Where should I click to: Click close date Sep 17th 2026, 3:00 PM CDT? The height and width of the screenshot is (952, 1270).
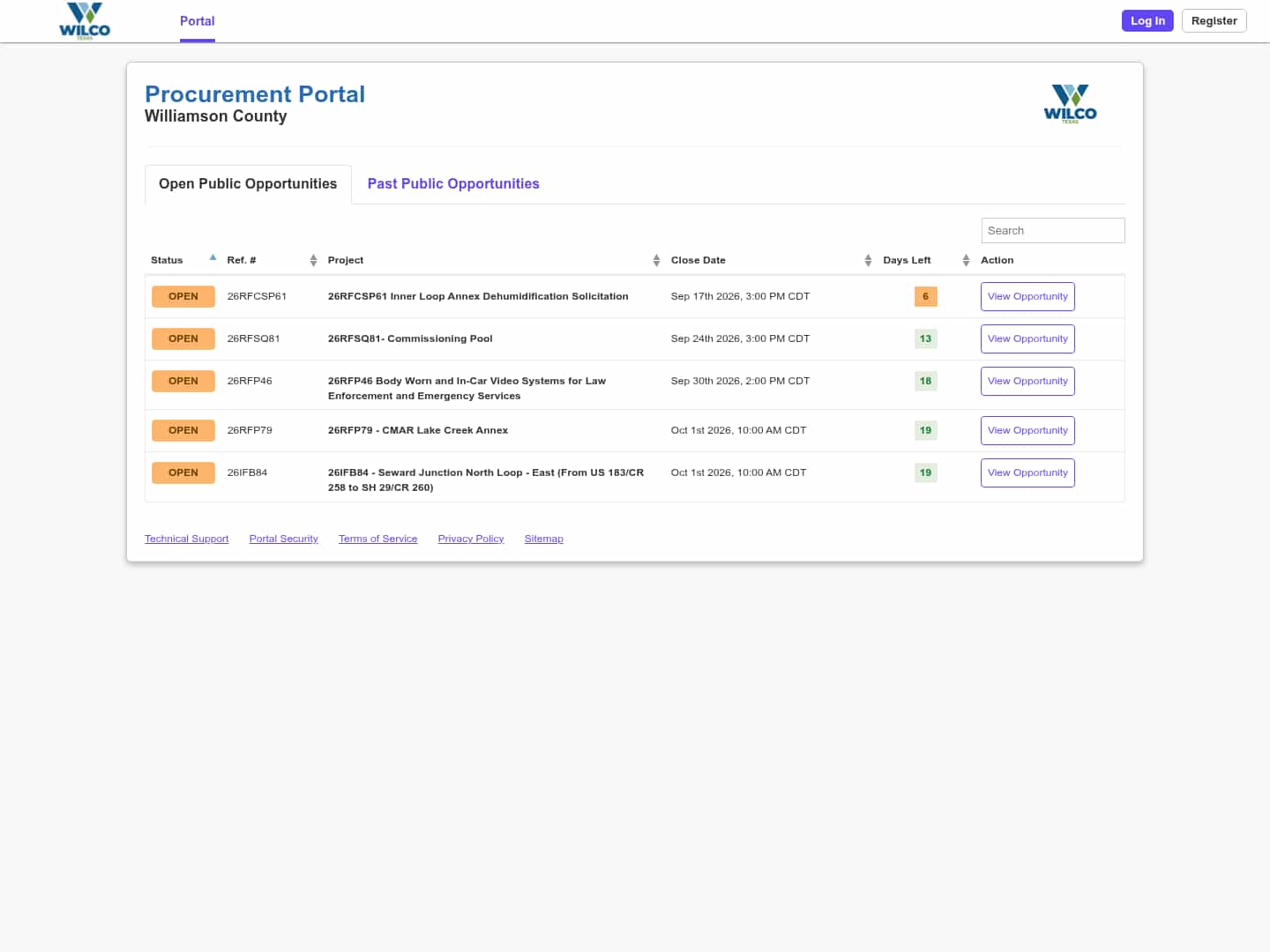point(740,297)
